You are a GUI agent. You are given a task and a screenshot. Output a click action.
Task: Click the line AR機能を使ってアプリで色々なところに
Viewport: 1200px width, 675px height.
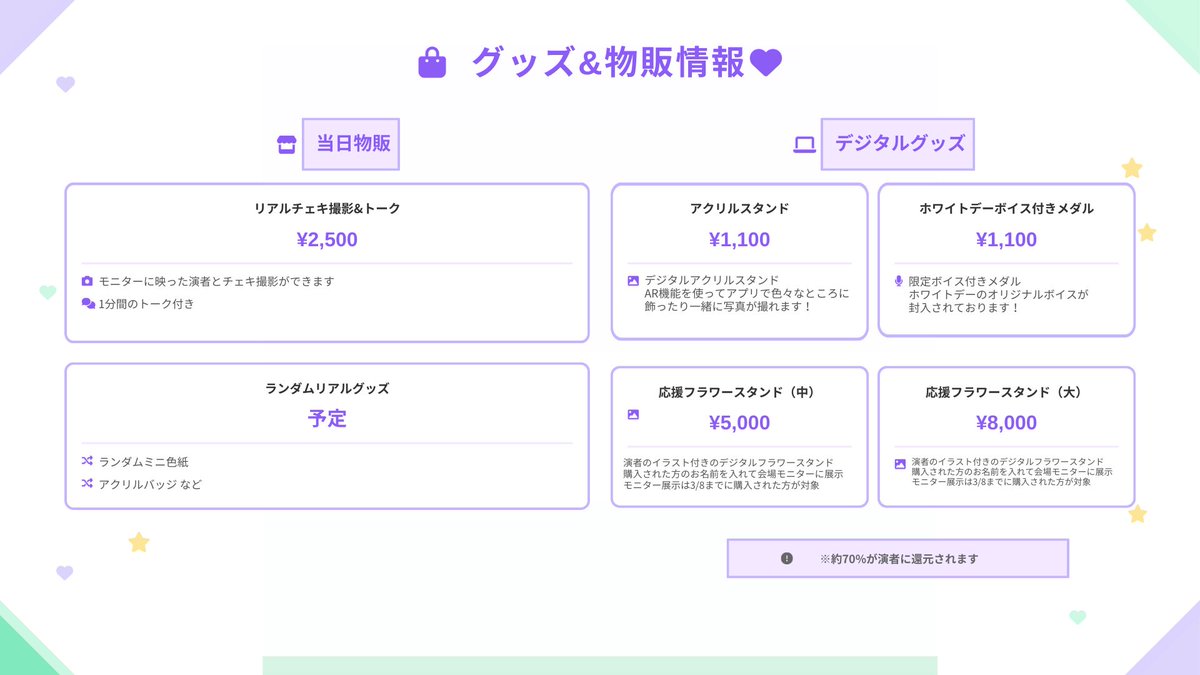pos(746,294)
